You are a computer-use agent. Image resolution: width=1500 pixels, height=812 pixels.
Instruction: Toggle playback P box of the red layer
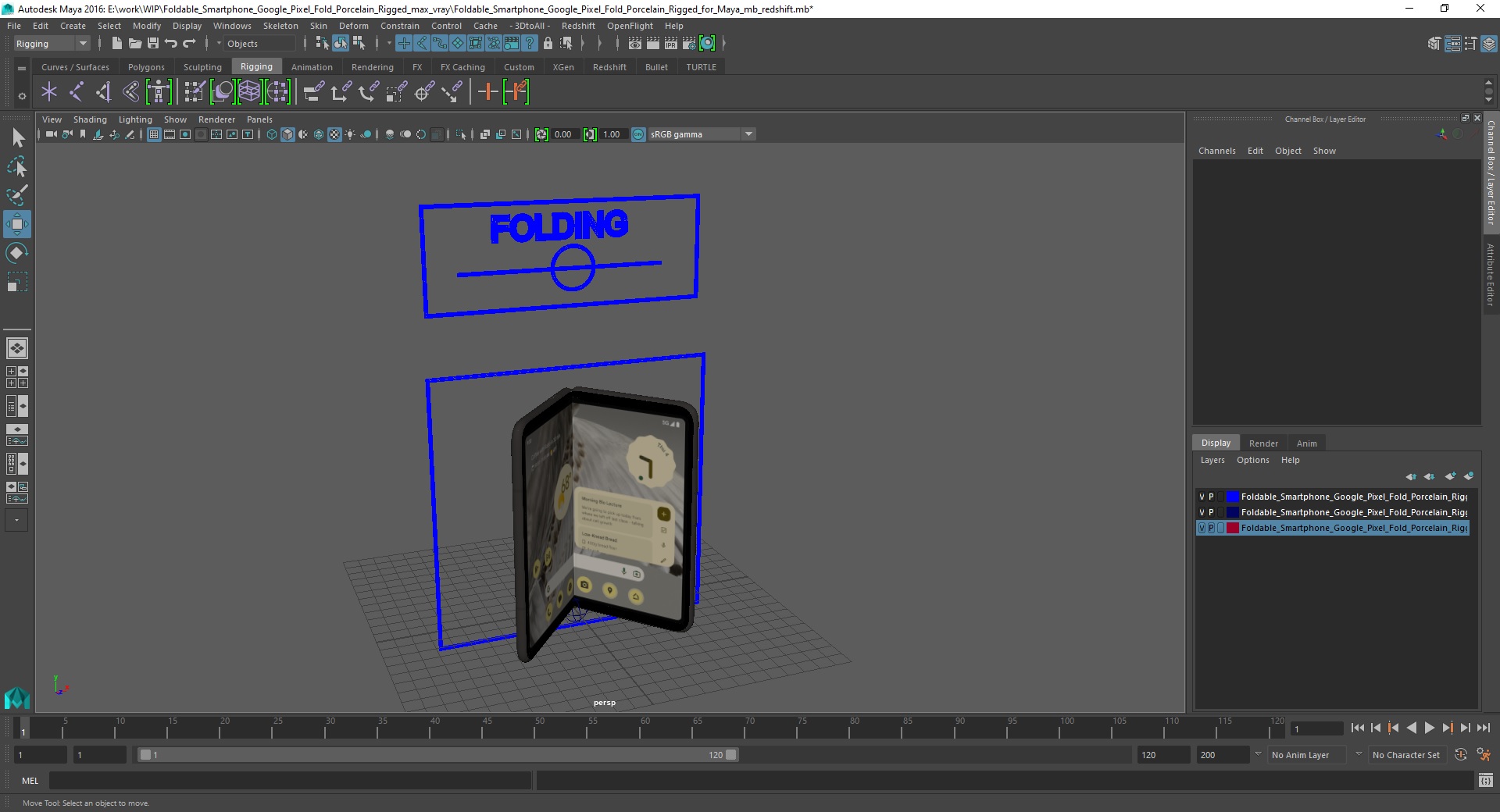pyautogui.click(x=1211, y=528)
